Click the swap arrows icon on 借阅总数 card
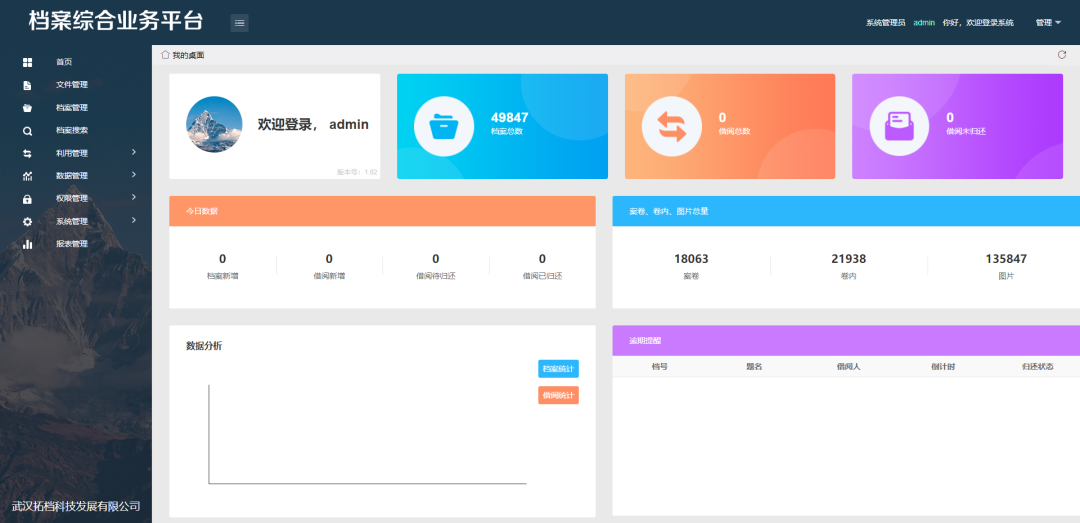 point(671,127)
